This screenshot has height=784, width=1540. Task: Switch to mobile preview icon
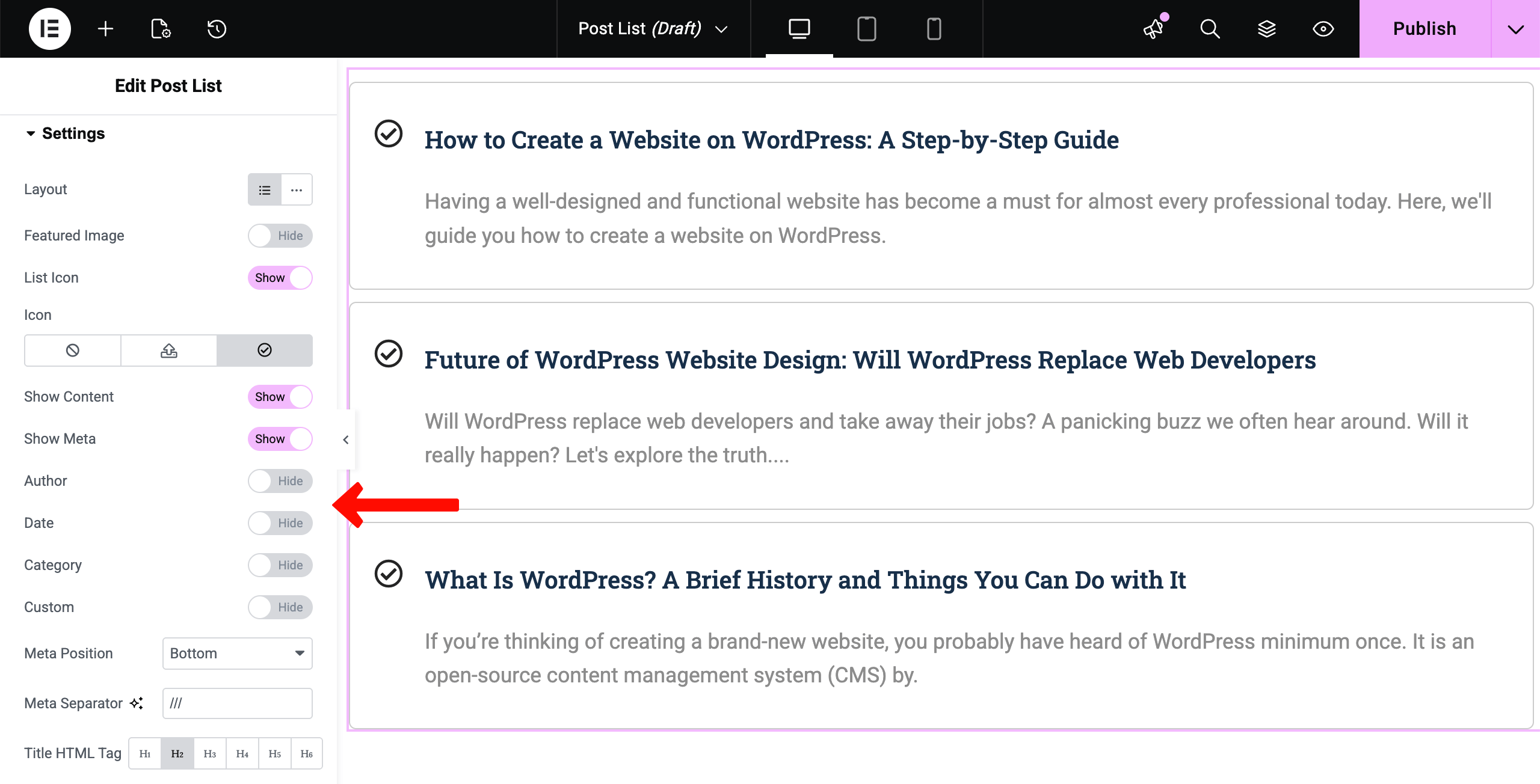(935, 28)
